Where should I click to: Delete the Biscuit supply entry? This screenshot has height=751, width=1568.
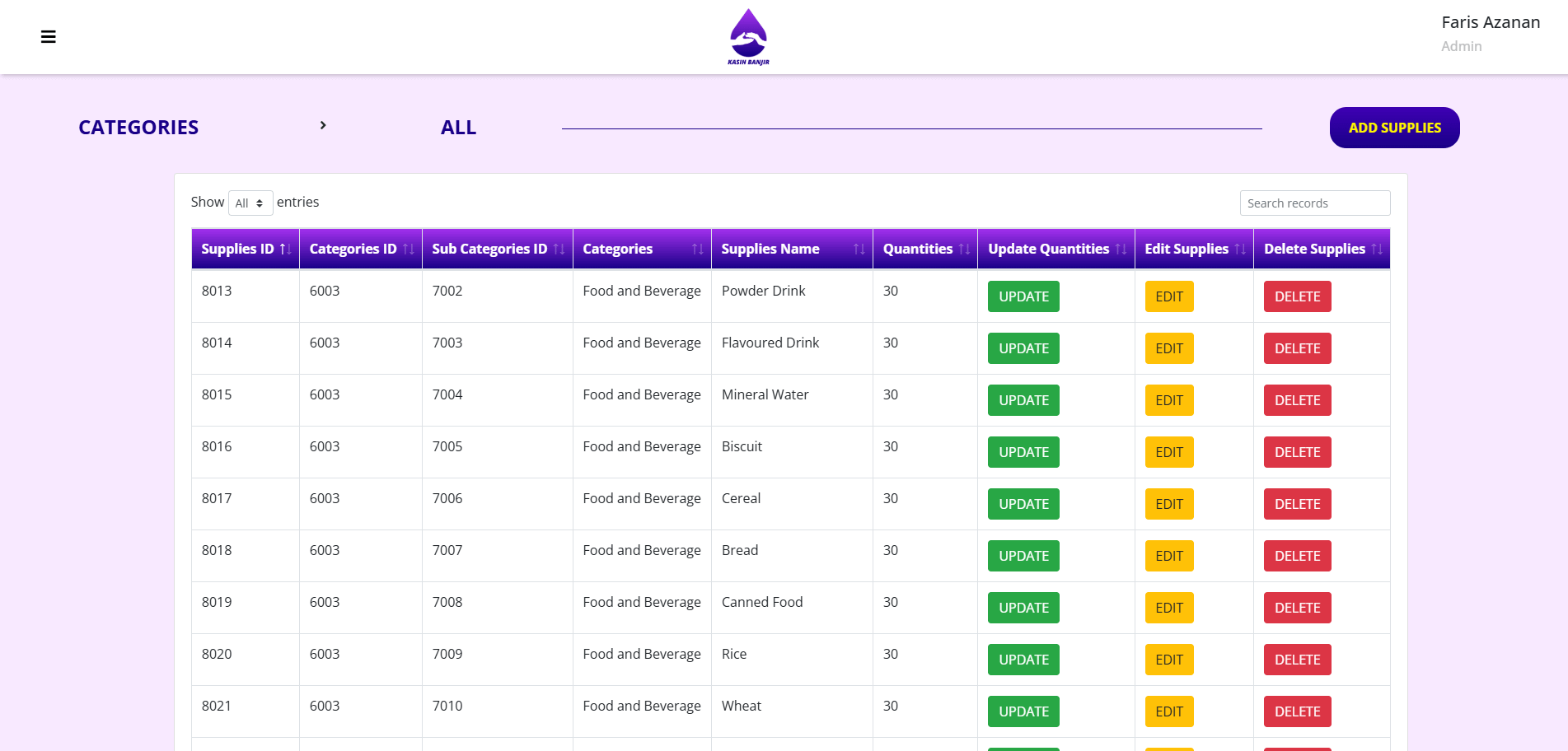pyautogui.click(x=1297, y=452)
